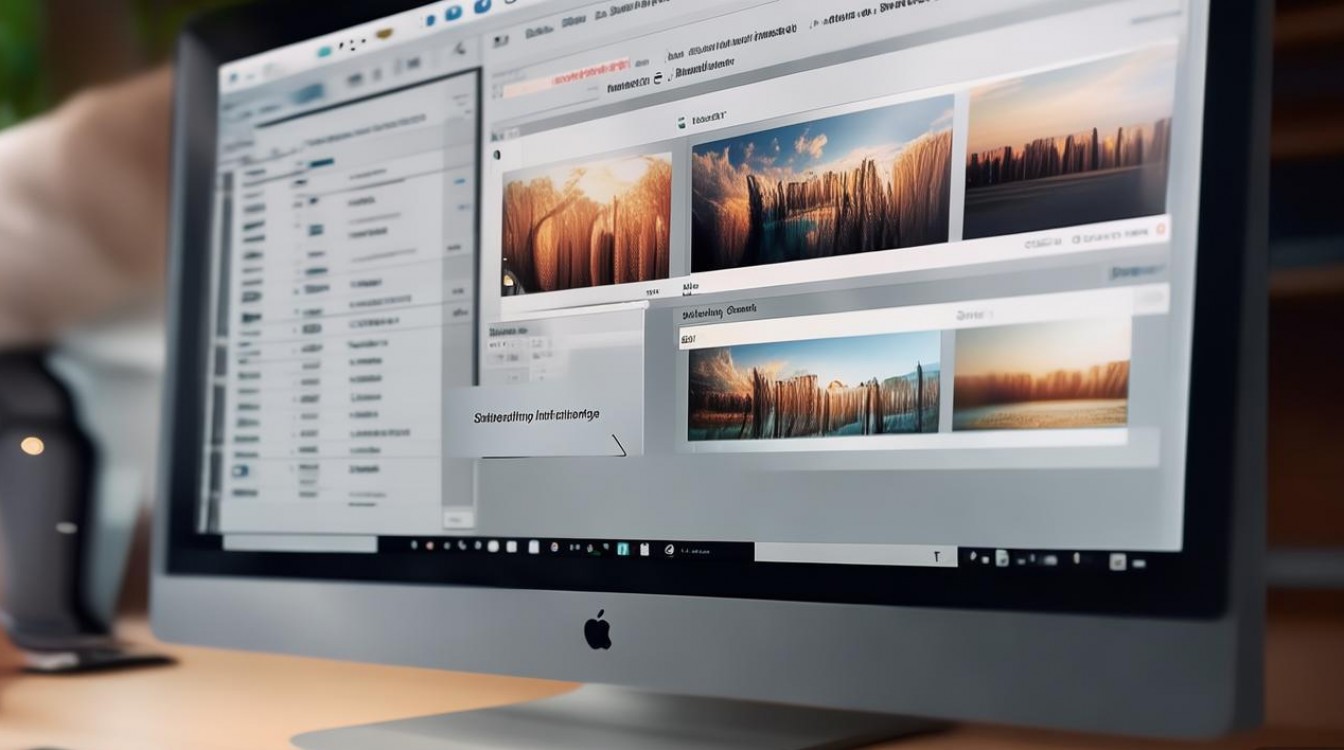Click the gray popup label box
Screen dimensions: 1344x750
536,415
